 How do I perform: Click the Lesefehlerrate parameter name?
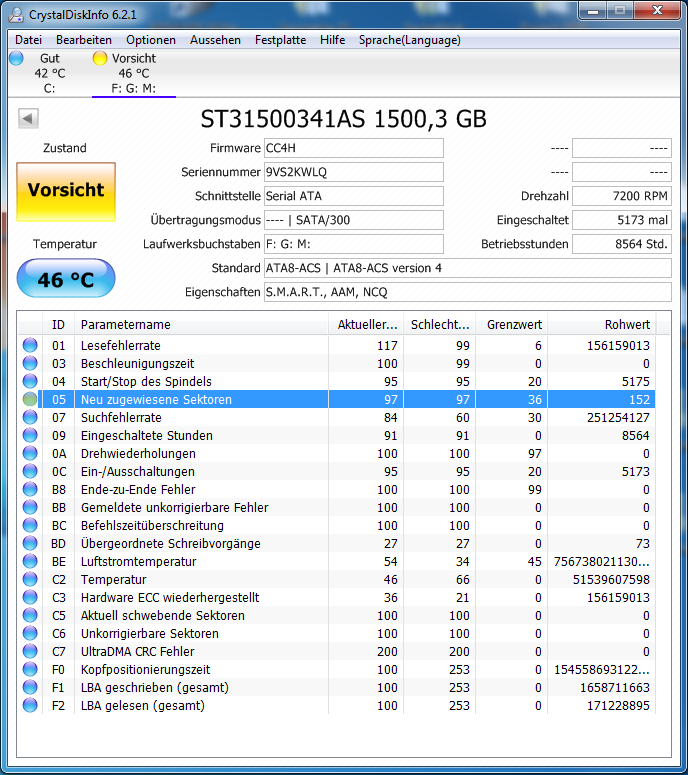coord(121,345)
